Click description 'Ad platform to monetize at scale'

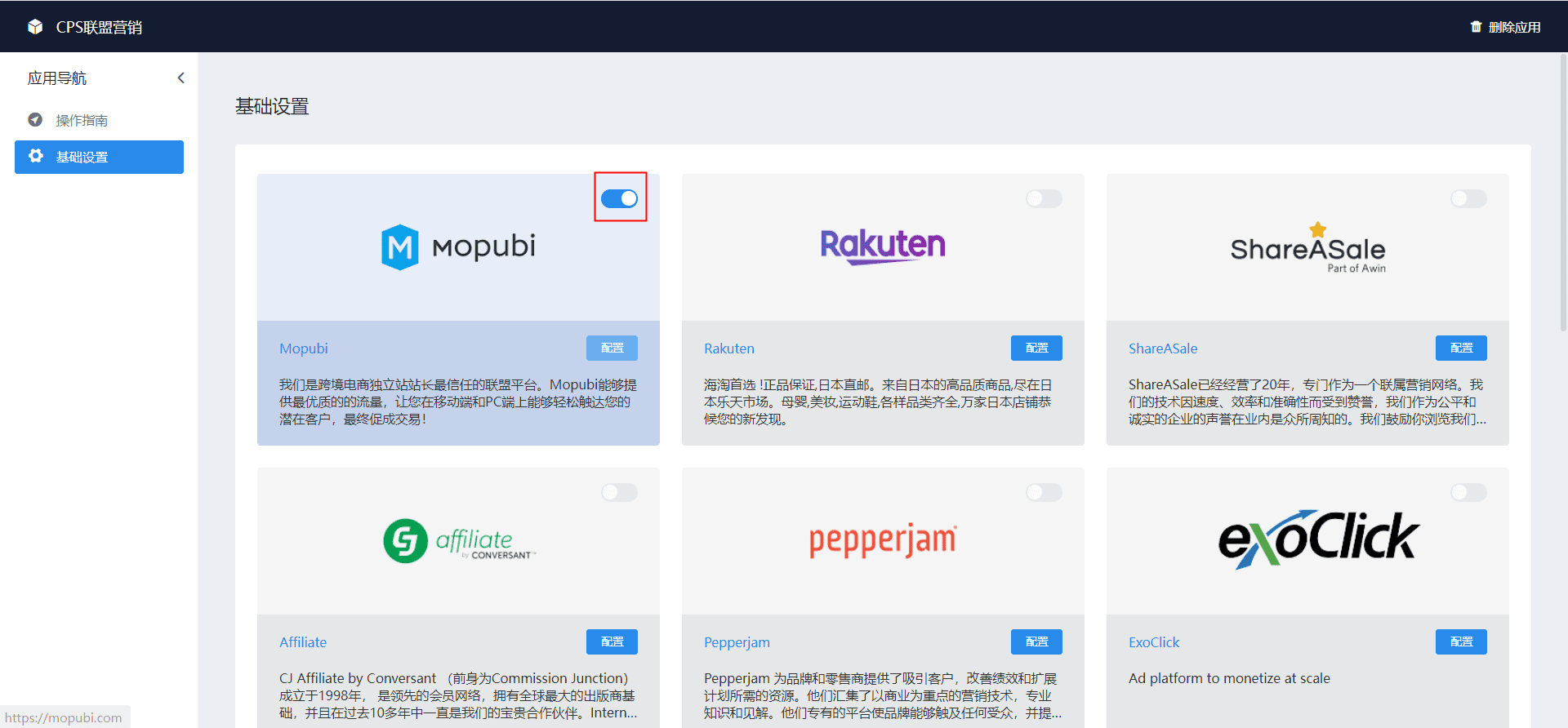tap(1229, 678)
